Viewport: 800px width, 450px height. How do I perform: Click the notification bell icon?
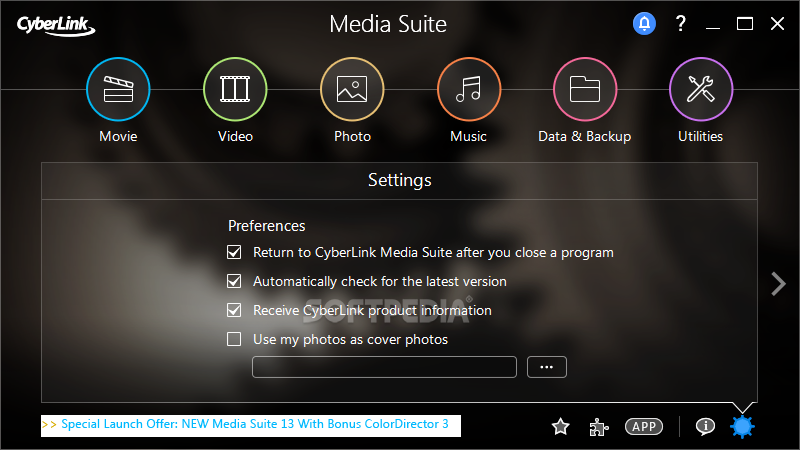tap(644, 23)
